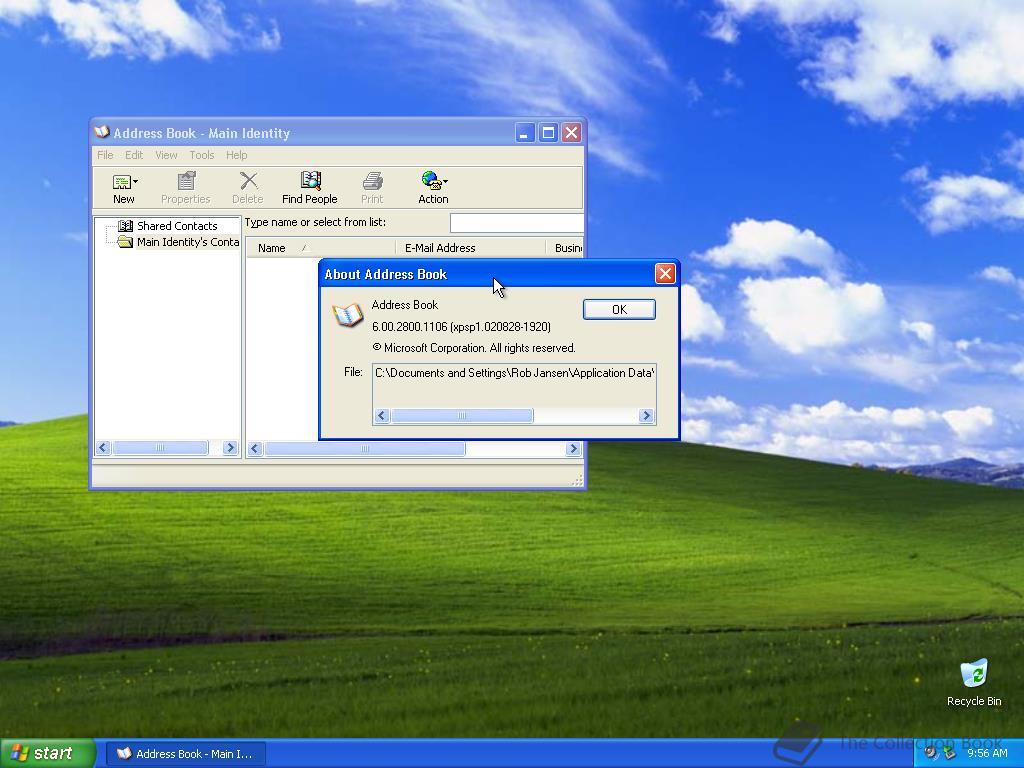Click the New contact toolbar icon
Image resolution: width=1024 pixels, height=768 pixels.
coord(121,182)
